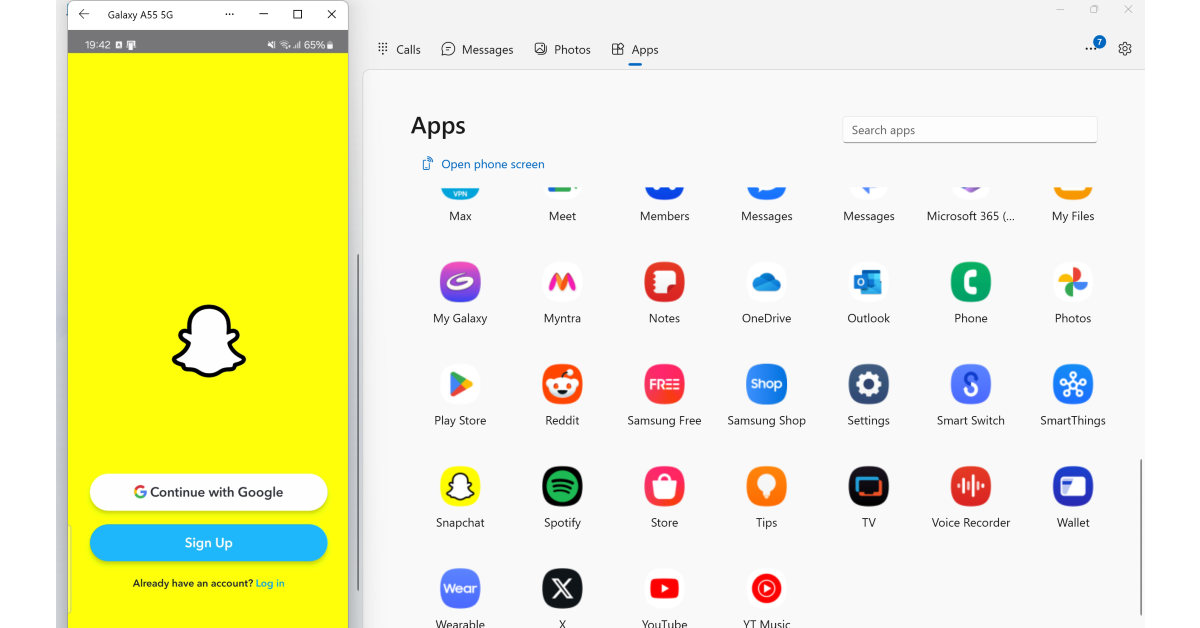Click the Meet app label

point(562,216)
